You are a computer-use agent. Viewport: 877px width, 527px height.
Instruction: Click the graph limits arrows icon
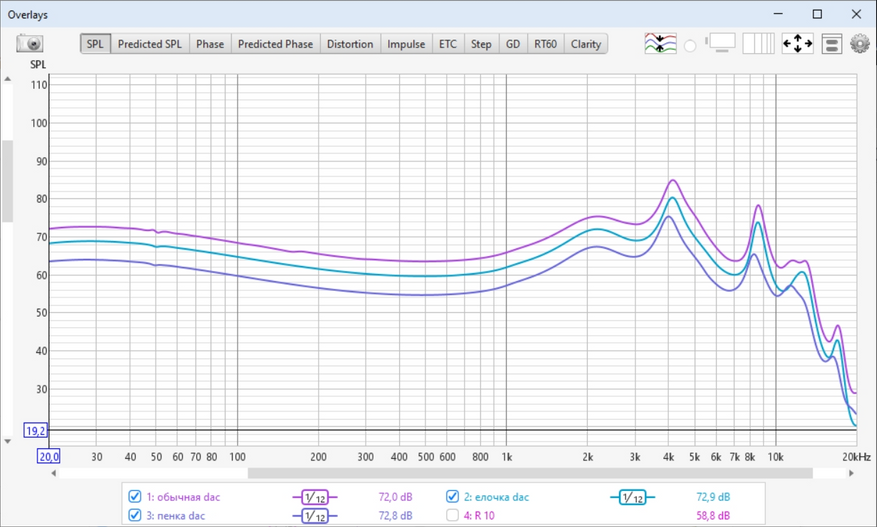pyautogui.click(x=797, y=44)
